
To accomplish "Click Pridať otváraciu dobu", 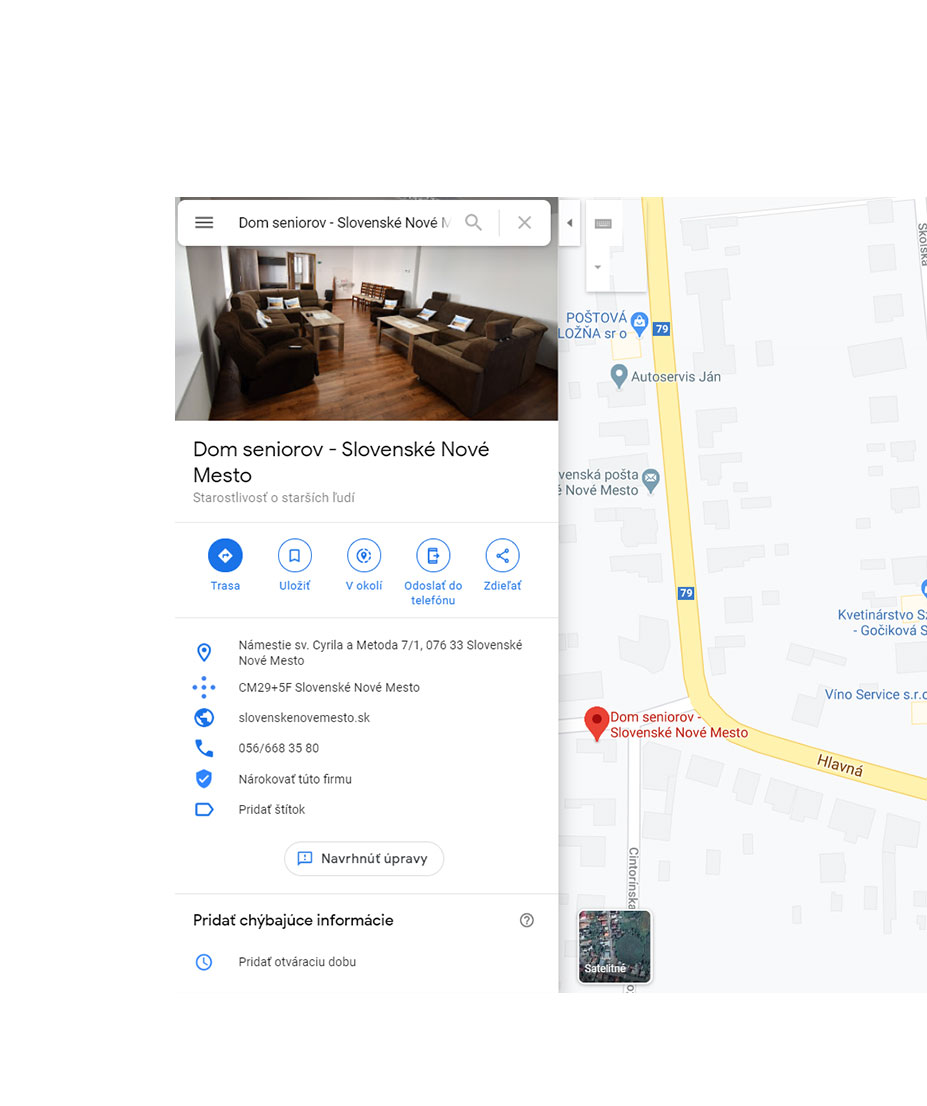I will click(297, 961).
